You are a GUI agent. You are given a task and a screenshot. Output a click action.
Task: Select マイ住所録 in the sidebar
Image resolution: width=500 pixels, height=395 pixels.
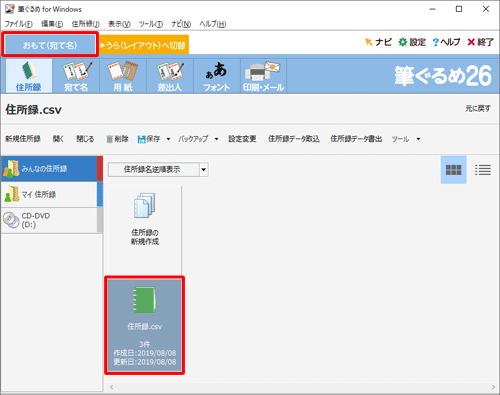coord(49,194)
